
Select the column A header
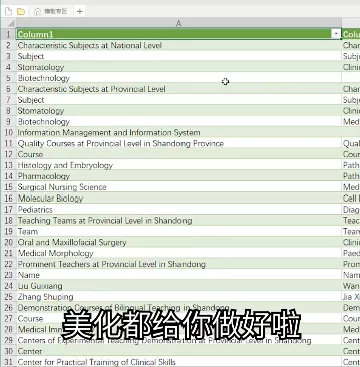[x=179, y=23]
